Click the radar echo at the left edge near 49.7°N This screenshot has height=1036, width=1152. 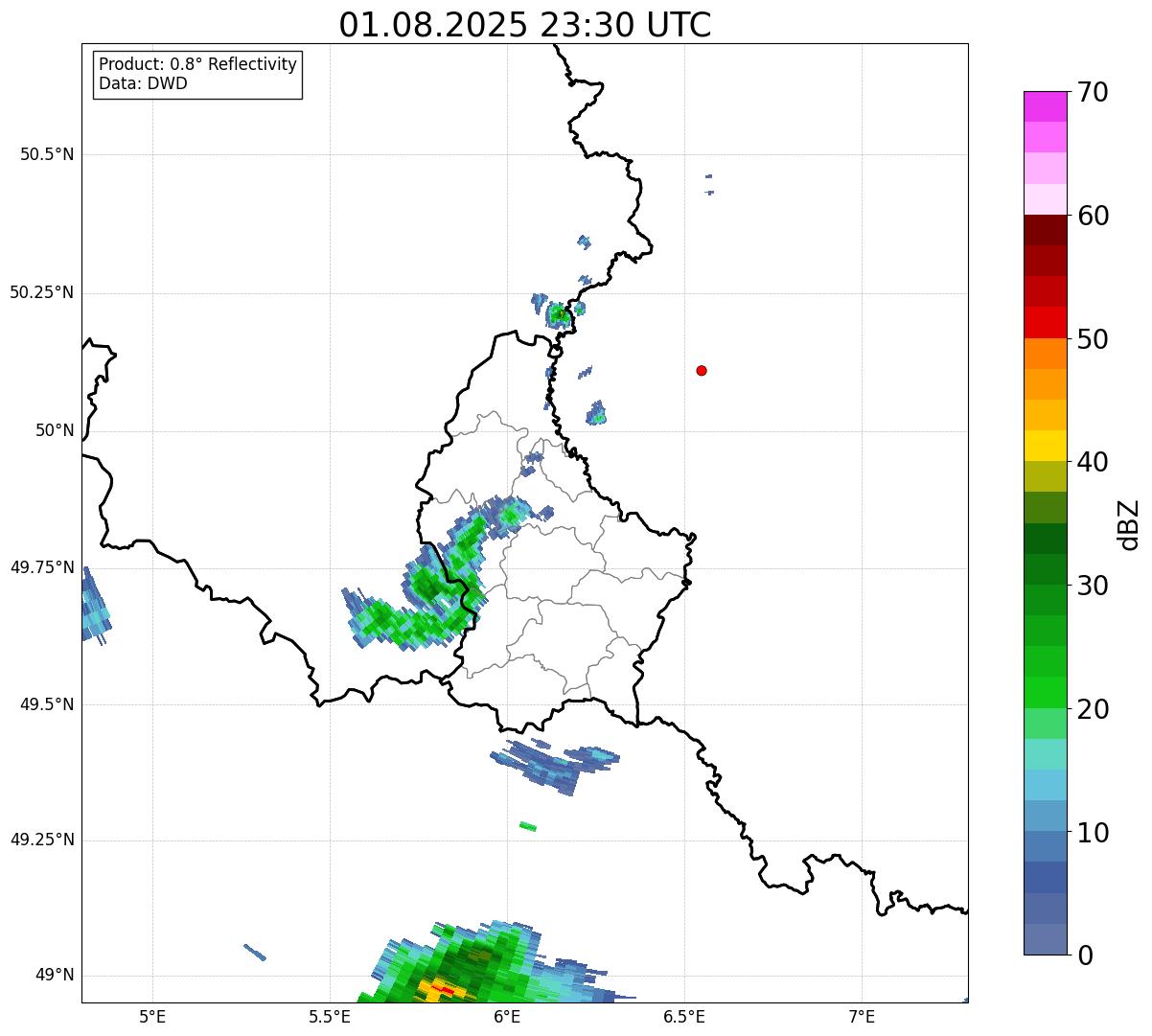(95, 606)
